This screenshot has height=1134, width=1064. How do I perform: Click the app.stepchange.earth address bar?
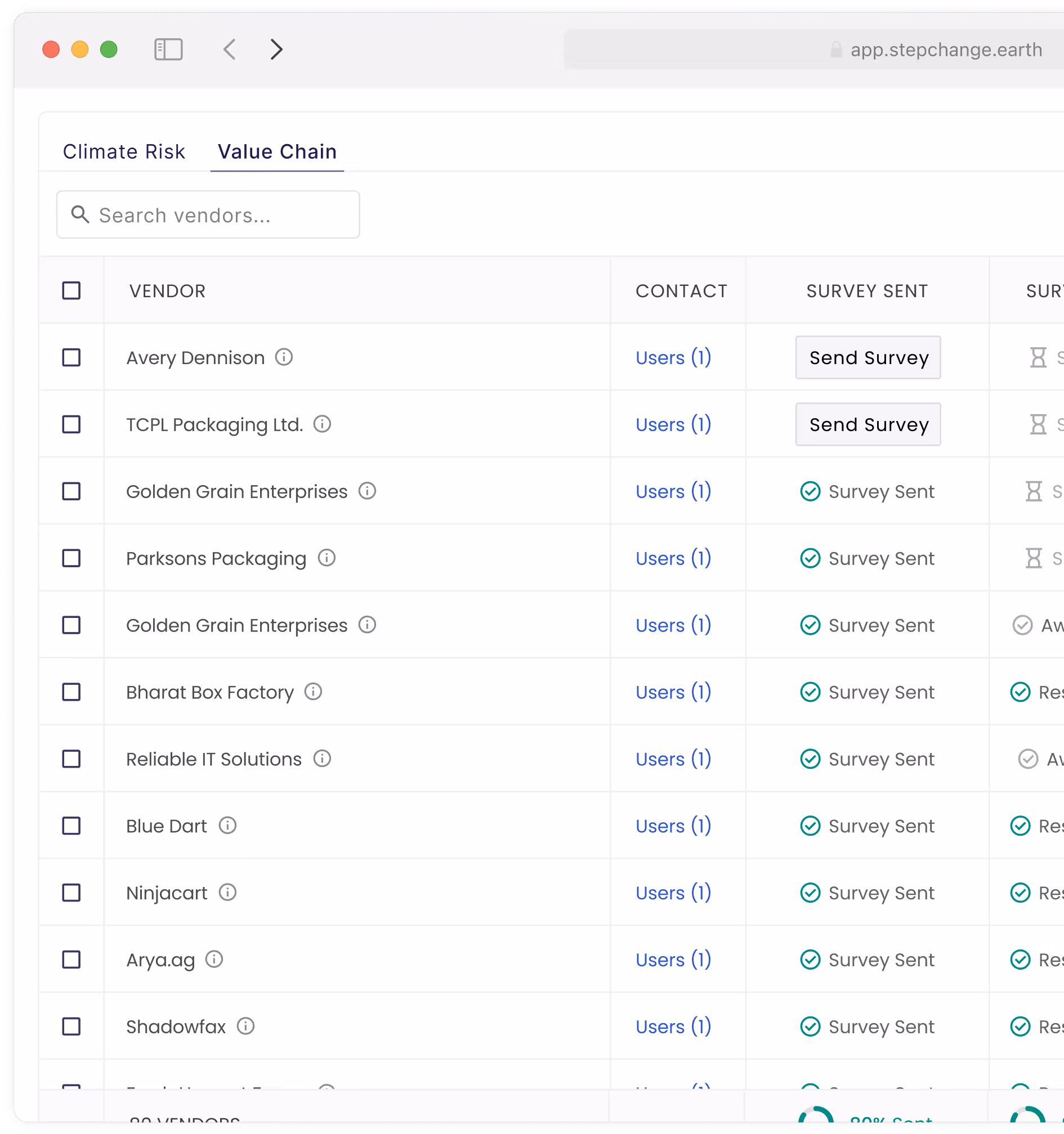(x=814, y=50)
